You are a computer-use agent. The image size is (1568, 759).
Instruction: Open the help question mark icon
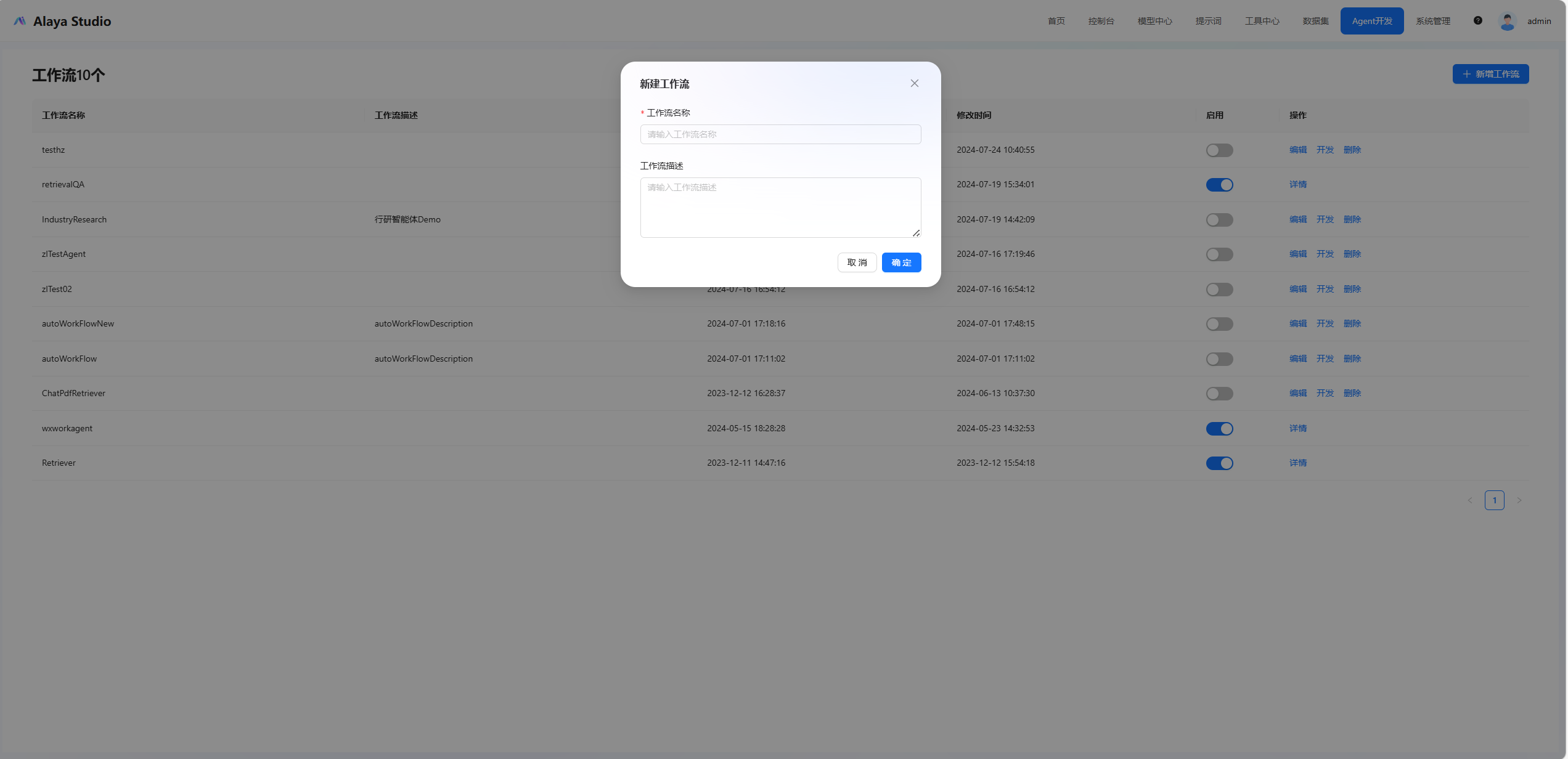click(1477, 20)
